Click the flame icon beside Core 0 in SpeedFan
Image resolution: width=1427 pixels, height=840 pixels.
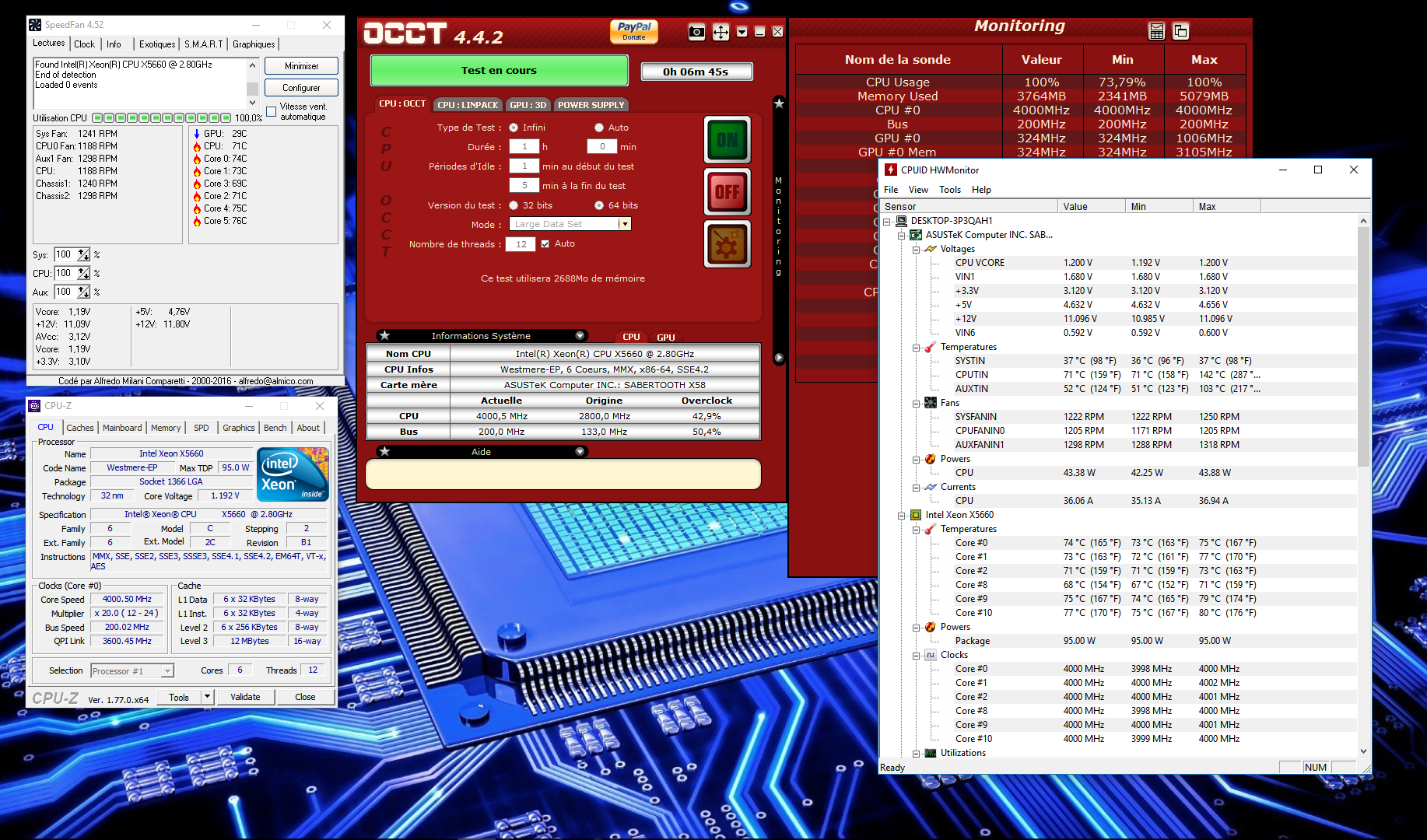click(197, 159)
